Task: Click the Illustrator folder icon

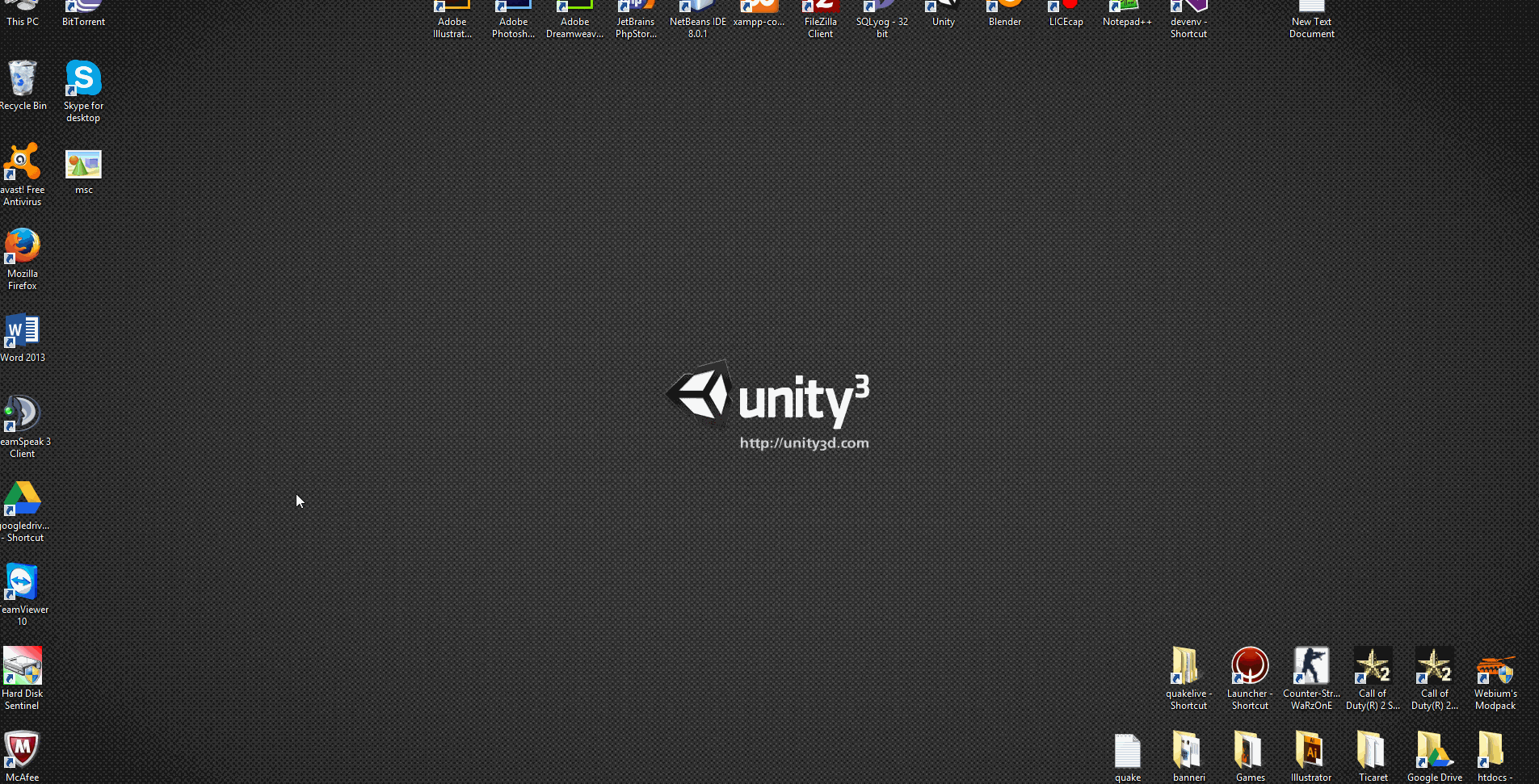Action: [x=1312, y=757]
